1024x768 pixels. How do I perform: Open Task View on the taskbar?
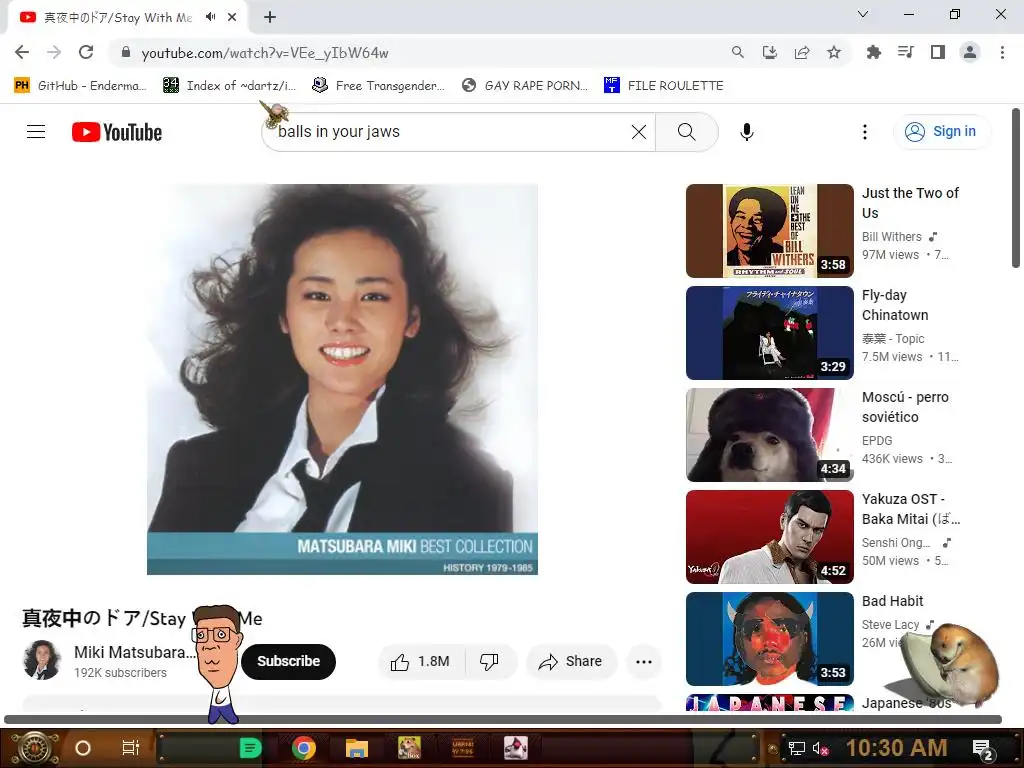[131, 748]
